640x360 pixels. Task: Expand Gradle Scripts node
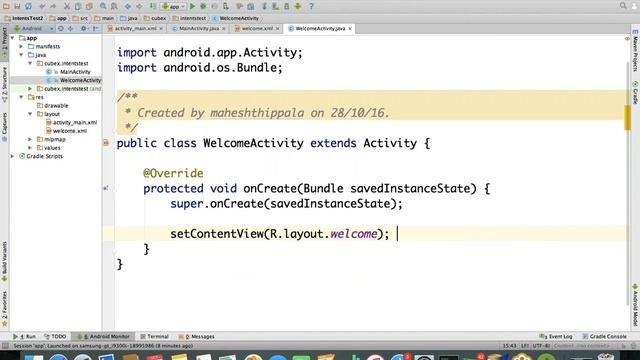(13, 156)
